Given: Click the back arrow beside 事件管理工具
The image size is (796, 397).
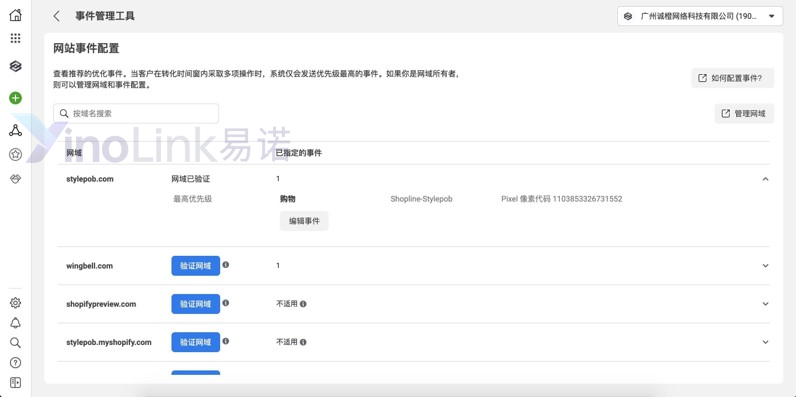Looking at the screenshot, I should (56, 16).
